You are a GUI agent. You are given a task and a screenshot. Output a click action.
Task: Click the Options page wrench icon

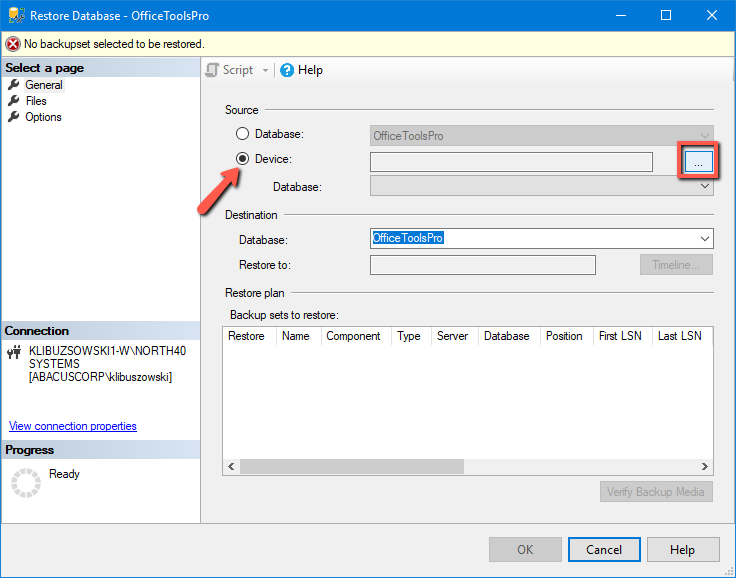[14, 116]
